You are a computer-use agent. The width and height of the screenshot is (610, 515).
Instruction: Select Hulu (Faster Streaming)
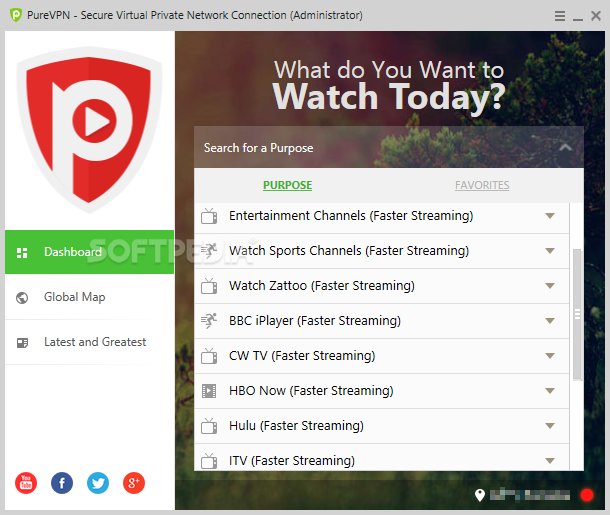pos(382,426)
